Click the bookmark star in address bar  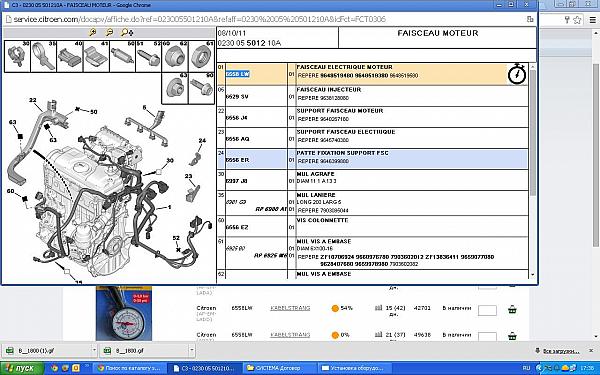pos(577,20)
